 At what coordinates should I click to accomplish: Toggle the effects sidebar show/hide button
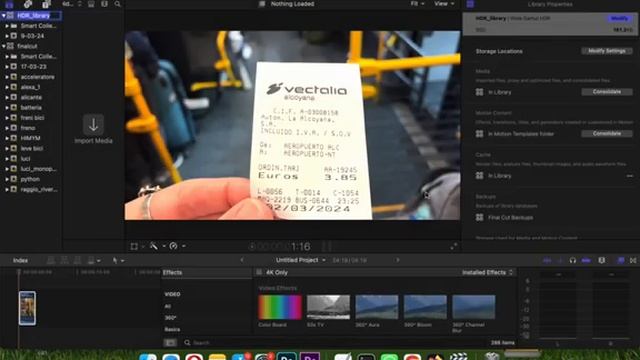[170, 343]
